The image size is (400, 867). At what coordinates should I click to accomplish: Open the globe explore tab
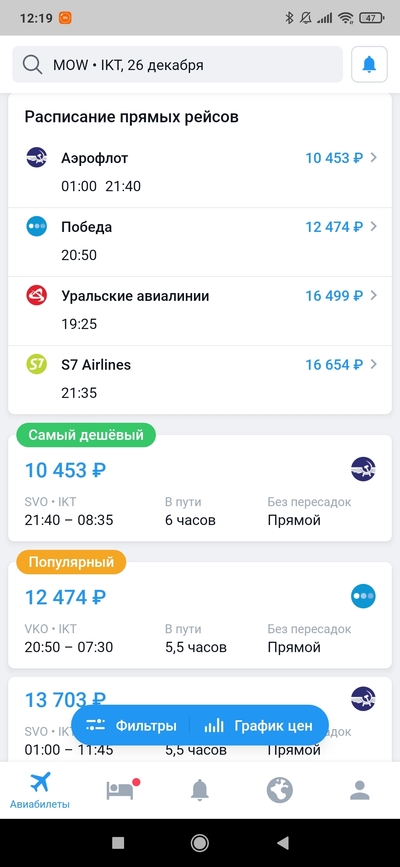(279, 790)
